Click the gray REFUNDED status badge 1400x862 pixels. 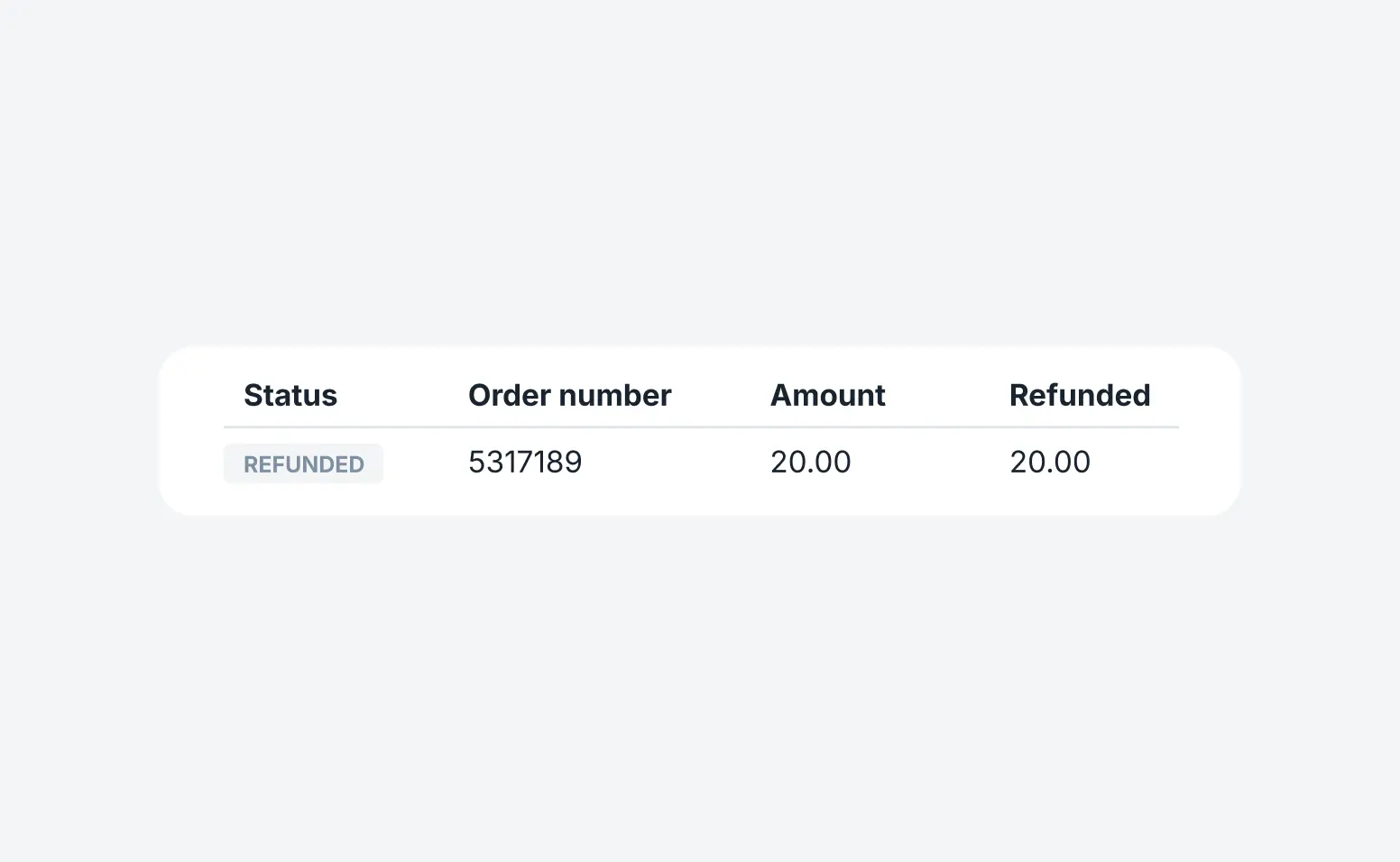point(303,463)
